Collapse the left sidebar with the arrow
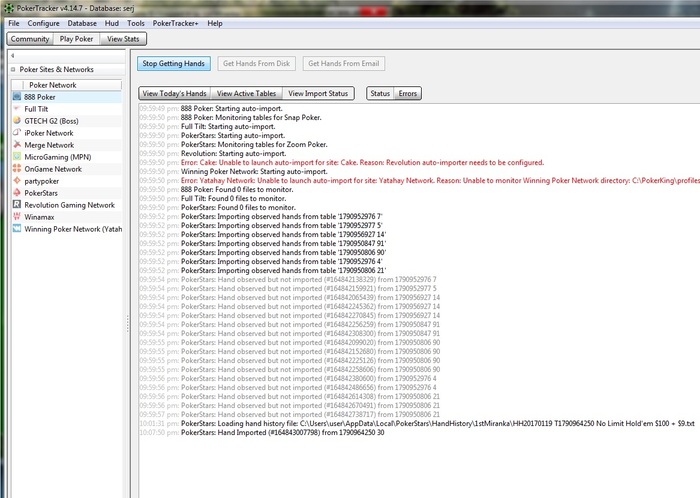Screen dimensions: 700x498 coord(12,56)
